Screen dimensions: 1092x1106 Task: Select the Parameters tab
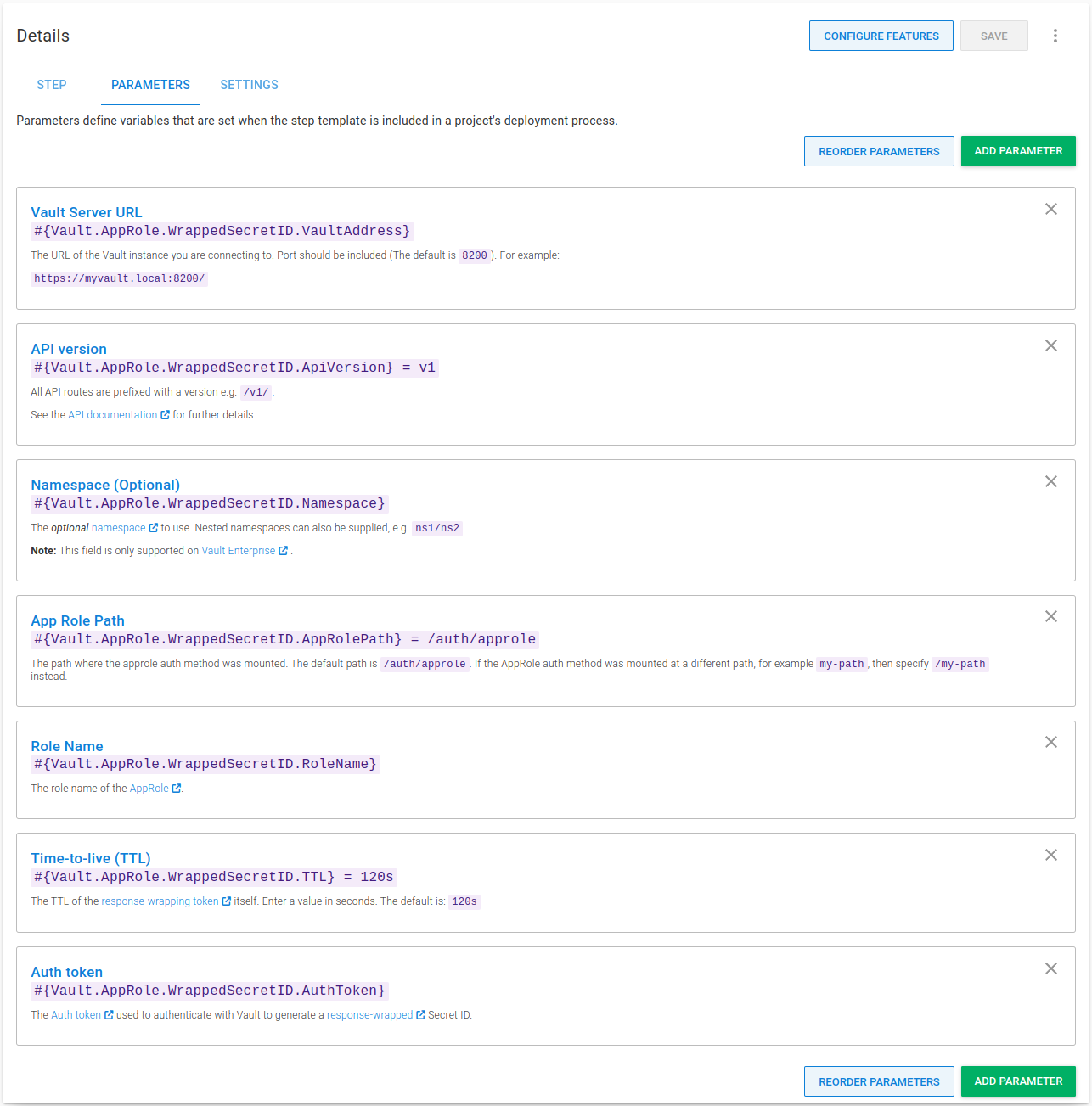click(x=150, y=85)
